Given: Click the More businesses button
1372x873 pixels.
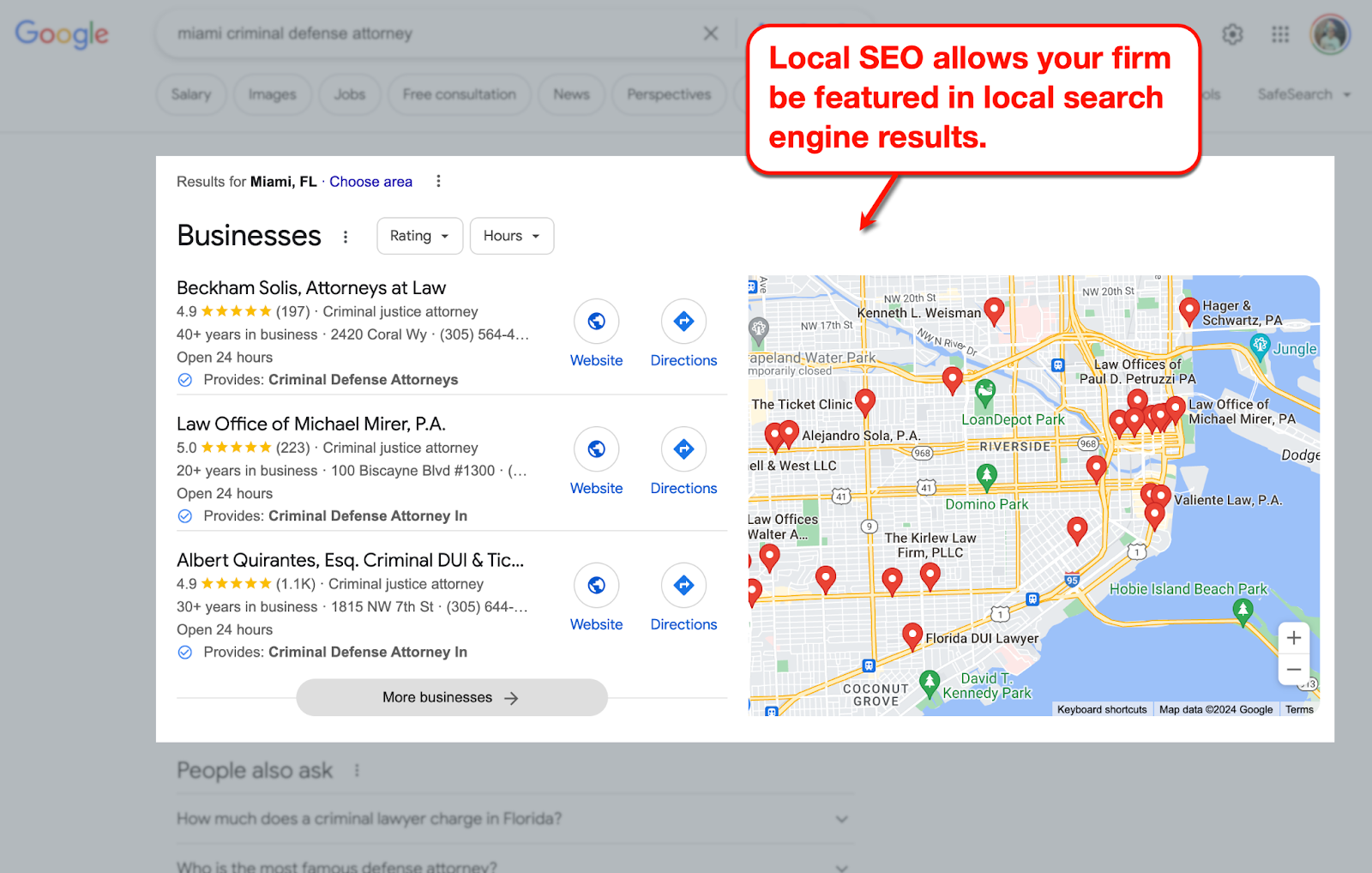Looking at the screenshot, I should (x=452, y=698).
